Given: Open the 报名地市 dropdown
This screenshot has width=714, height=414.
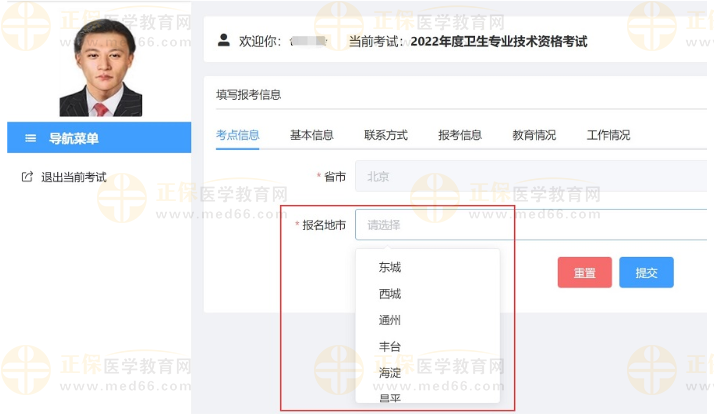Looking at the screenshot, I should [x=530, y=225].
